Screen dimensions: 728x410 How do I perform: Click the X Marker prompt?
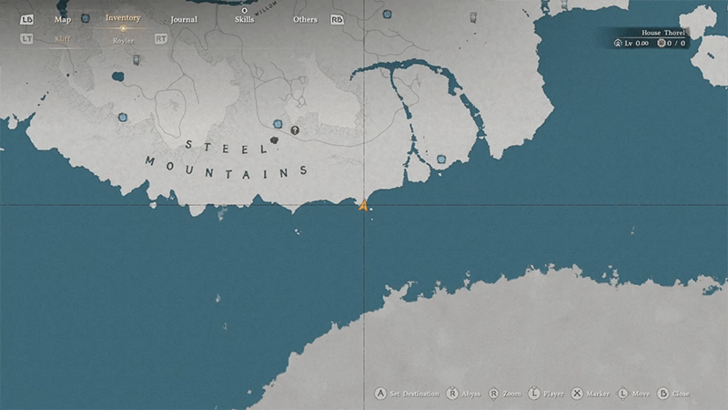(590, 394)
